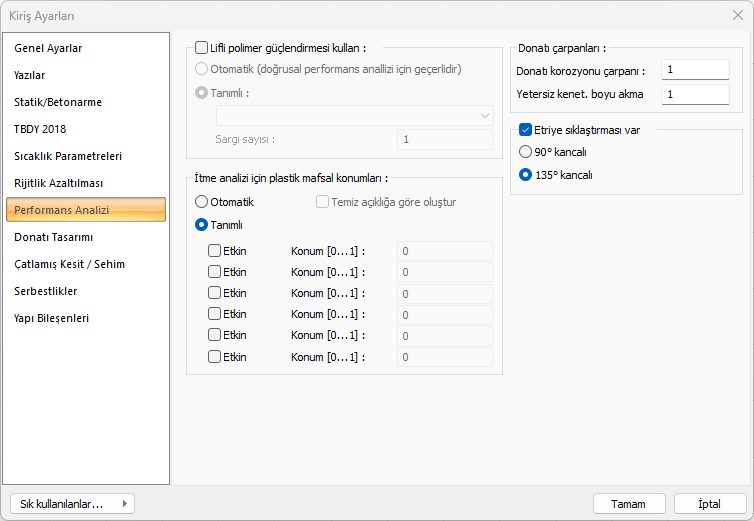Select the Otomatik plastic hinge radio button

202,202
